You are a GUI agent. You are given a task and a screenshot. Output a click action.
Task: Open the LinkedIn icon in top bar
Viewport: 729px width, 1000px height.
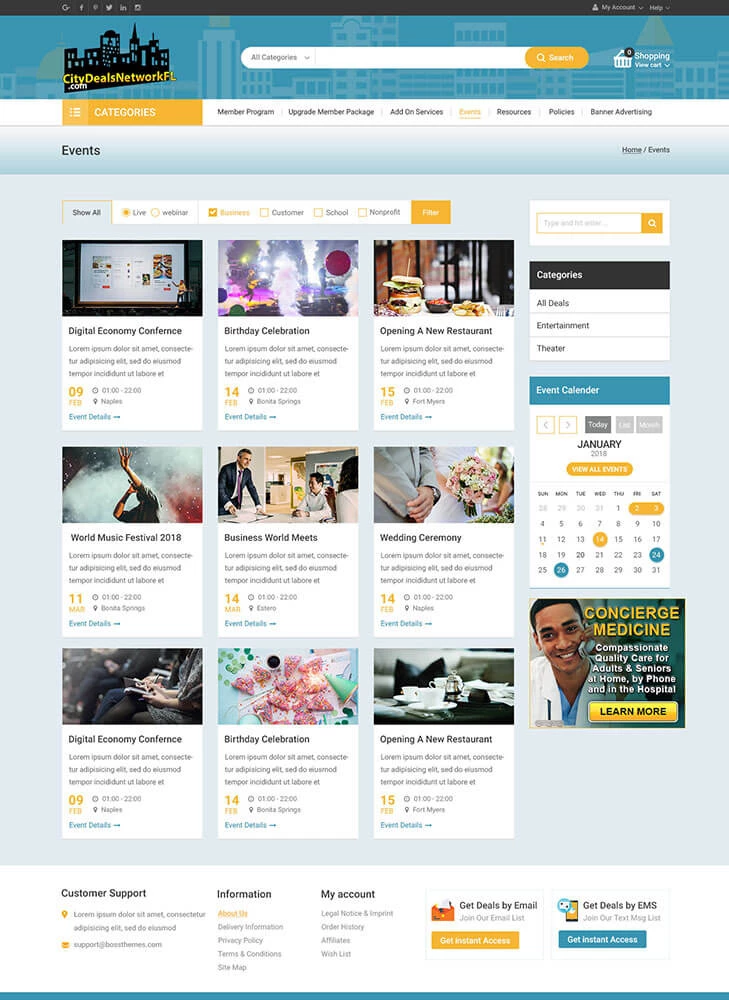pyautogui.click(x=123, y=8)
